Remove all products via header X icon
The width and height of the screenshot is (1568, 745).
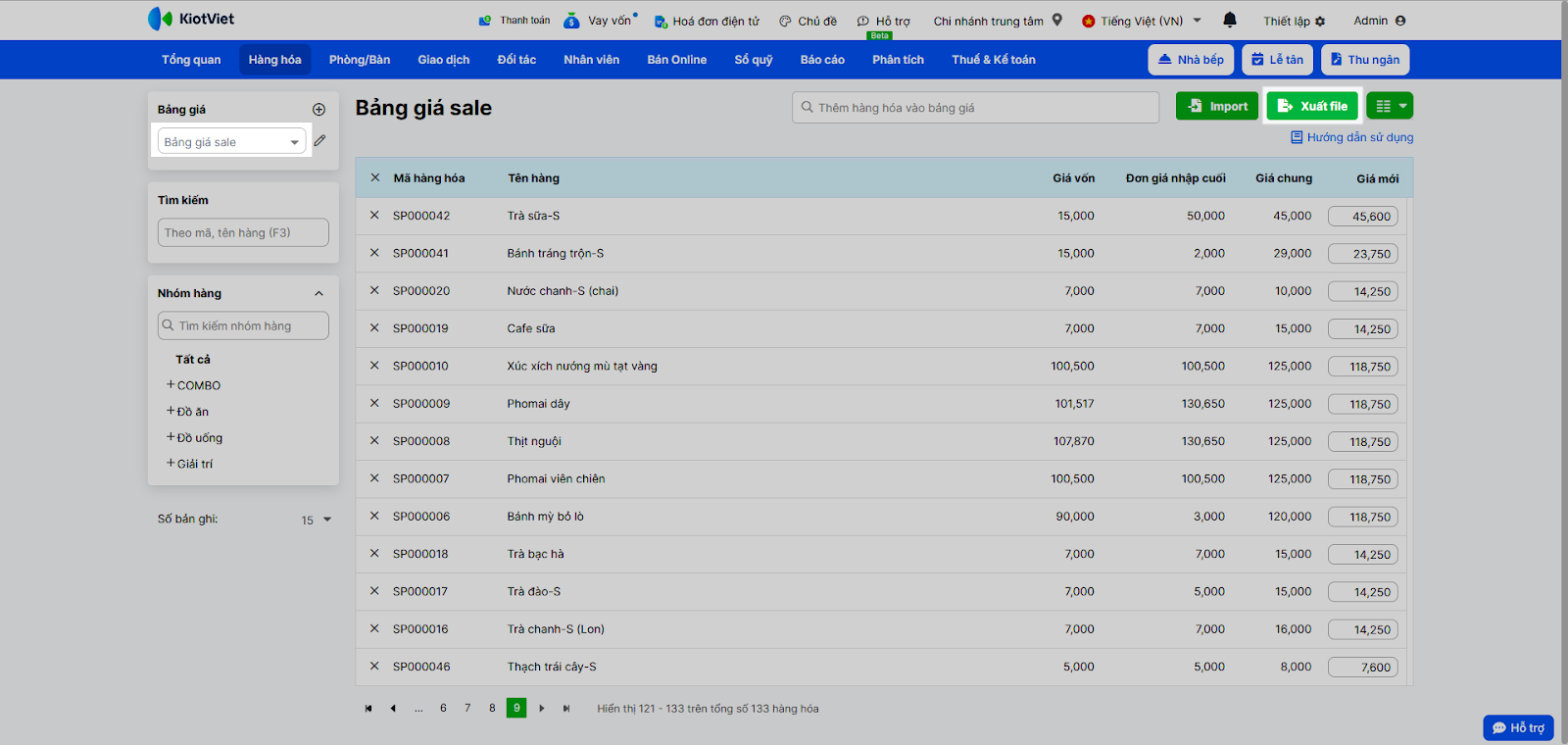click(x=374, y=178)
